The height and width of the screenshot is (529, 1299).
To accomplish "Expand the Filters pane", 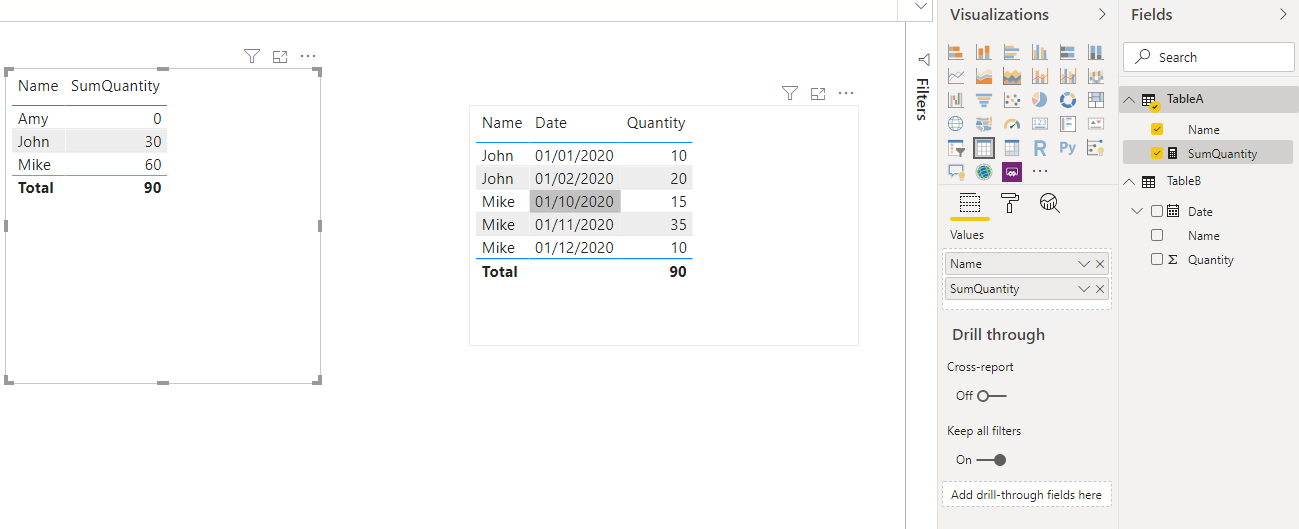I will [x=923, y=60].
